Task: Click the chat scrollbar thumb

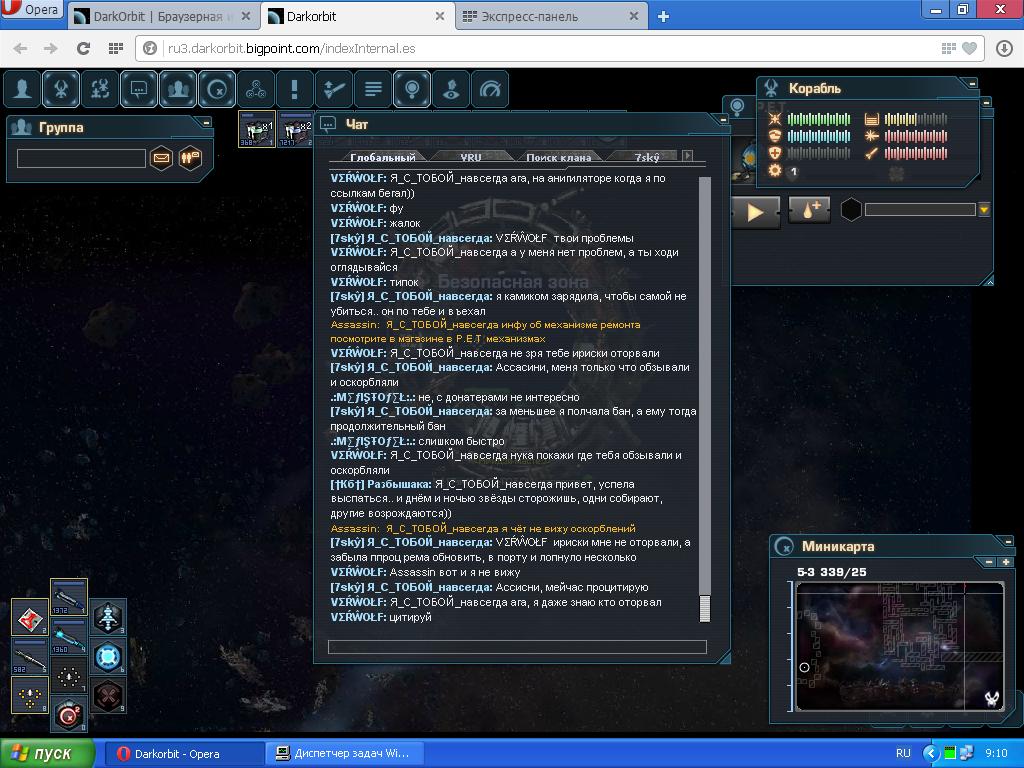Action: click(x=705, y=608)
